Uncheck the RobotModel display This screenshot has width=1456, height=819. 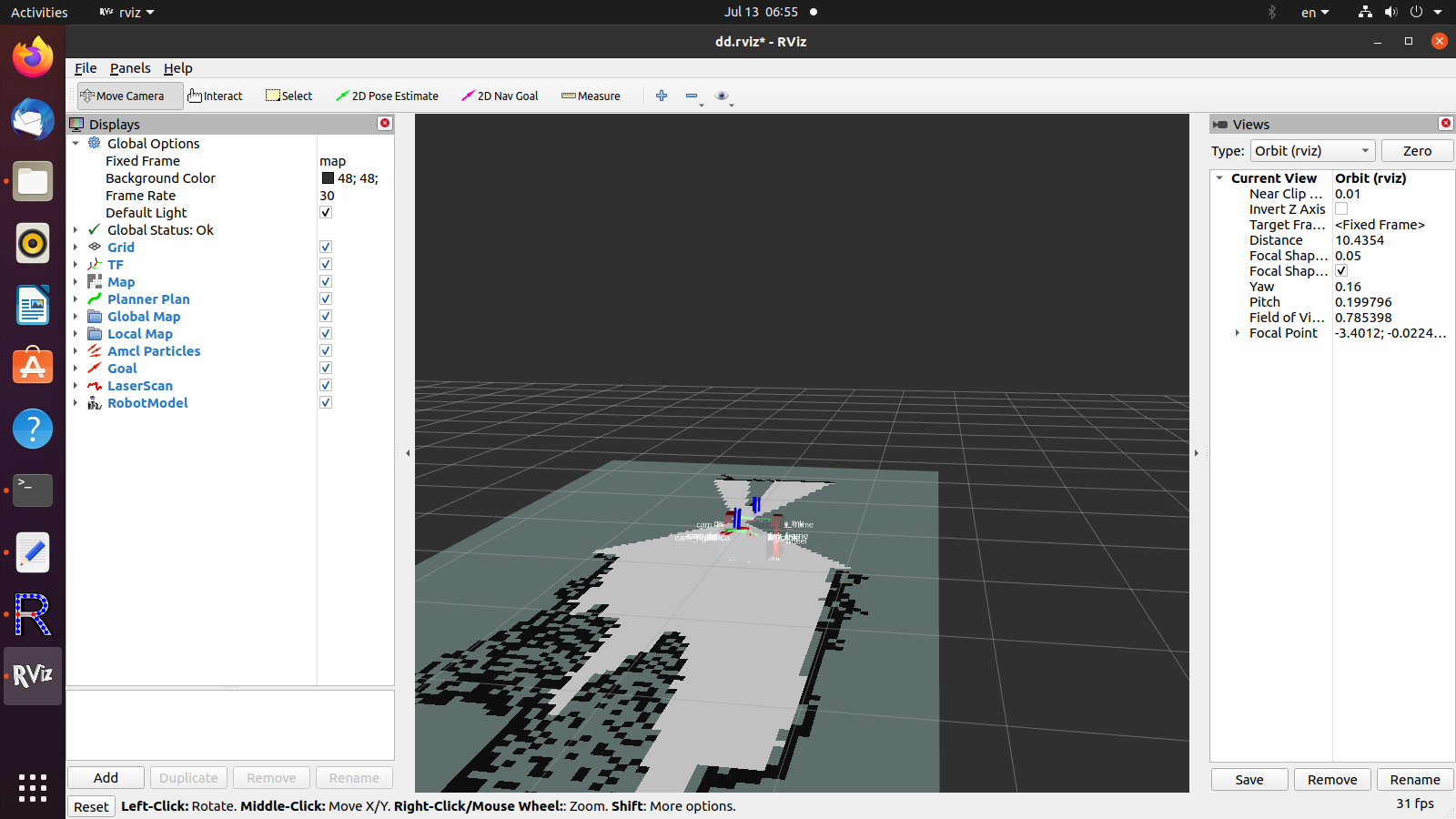(x=326, y=403)
